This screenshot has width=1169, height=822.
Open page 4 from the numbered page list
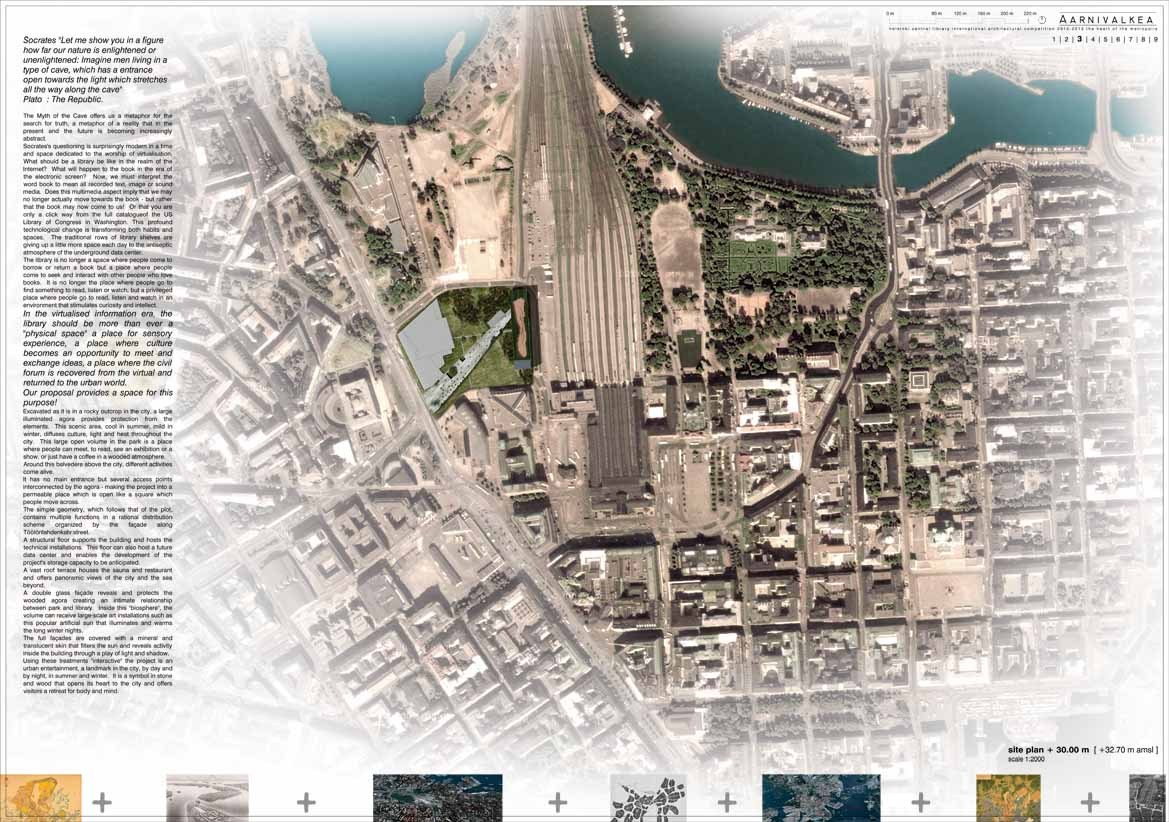coord(1092,39)
